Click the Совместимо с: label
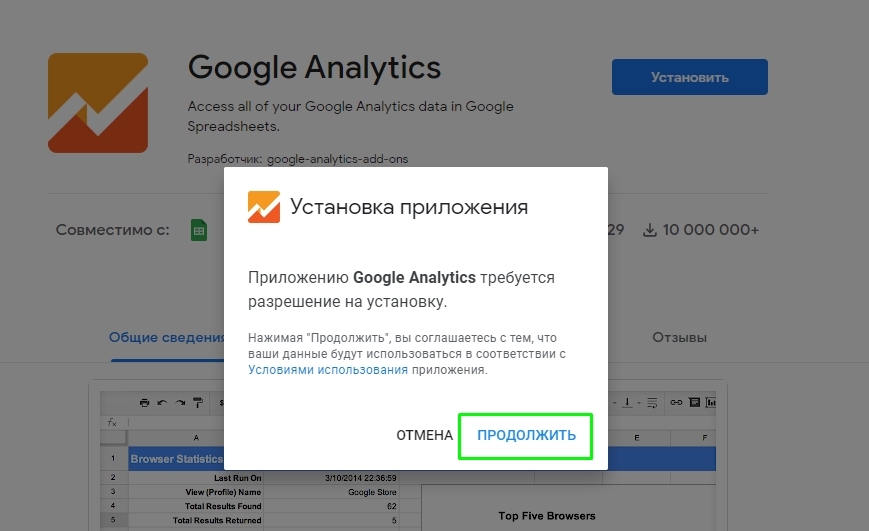Viewport: 869px width, 531px height. tap(113, 230)
